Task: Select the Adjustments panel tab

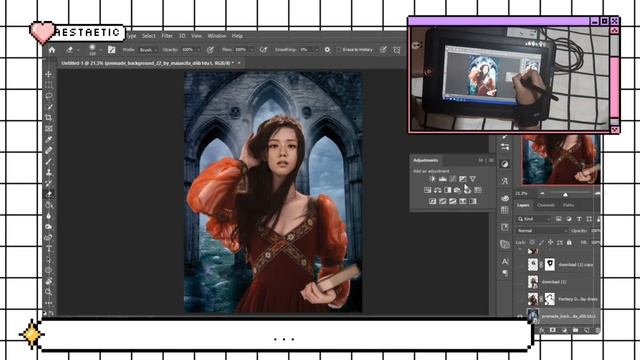Action: [x=426, y=160]
